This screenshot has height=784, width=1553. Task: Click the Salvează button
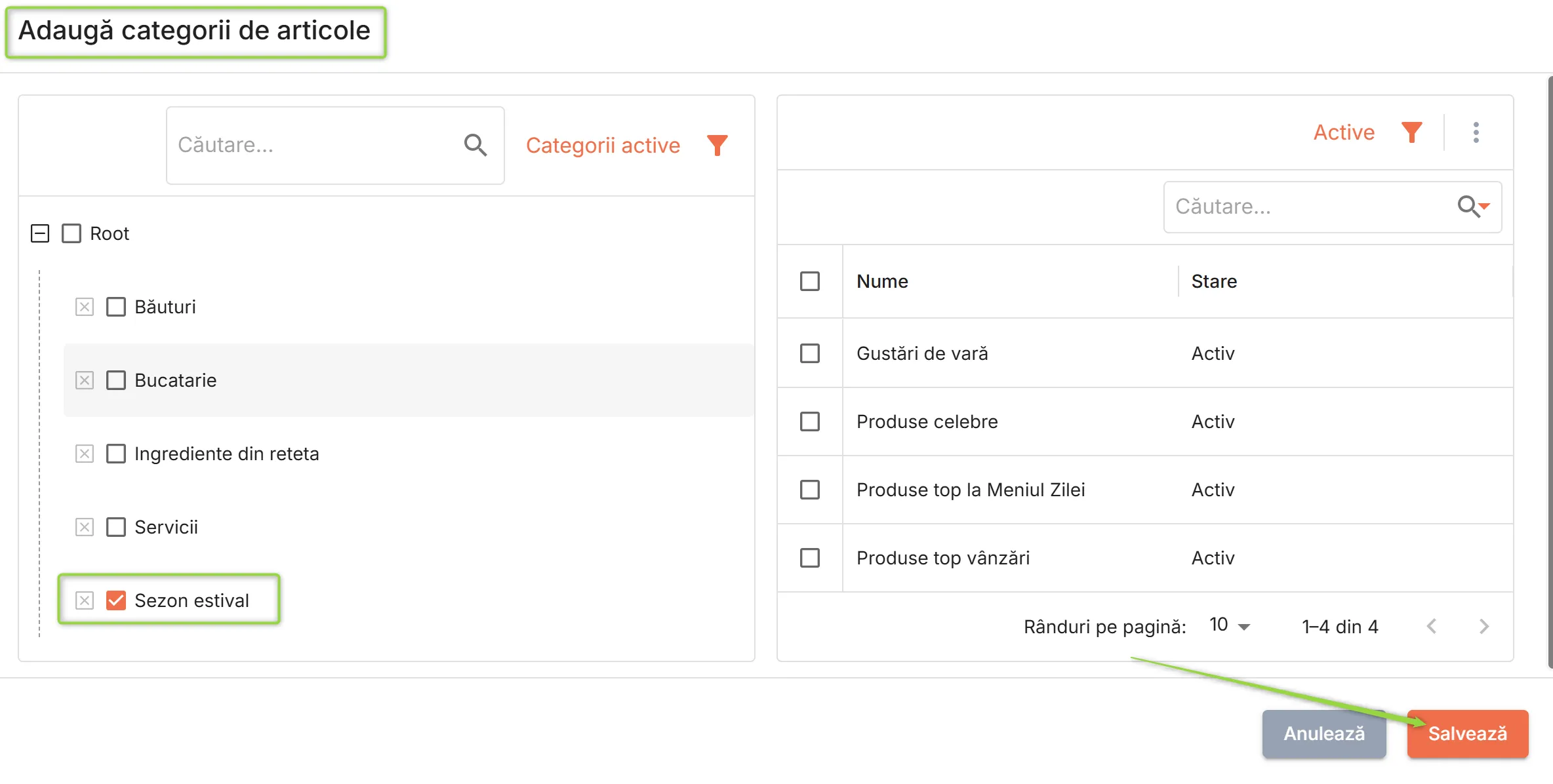click(x=1468, y=734)
